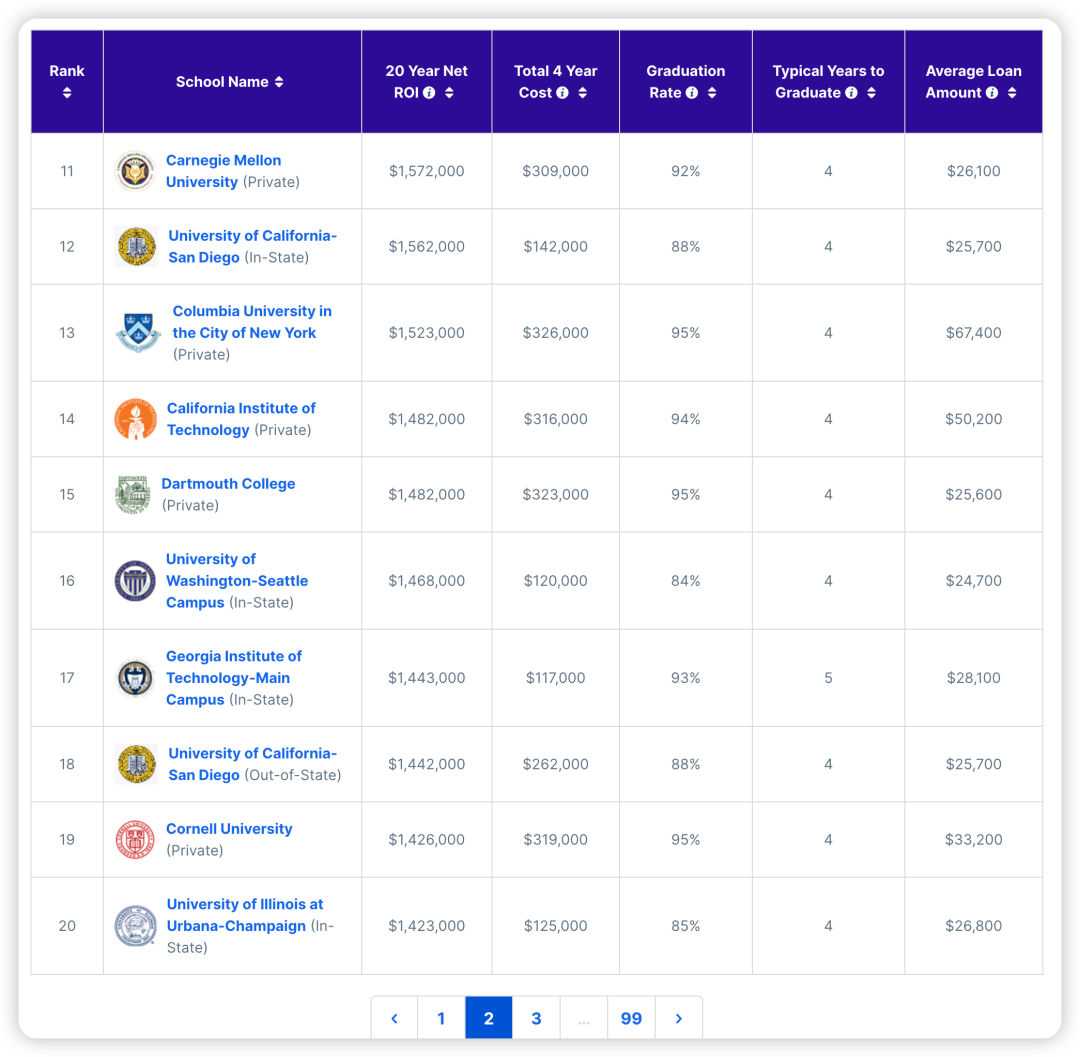Click the $323,000 cost value
Image resolution: width=1080 pixels, height=1057 pixels.
click(556, 494)
